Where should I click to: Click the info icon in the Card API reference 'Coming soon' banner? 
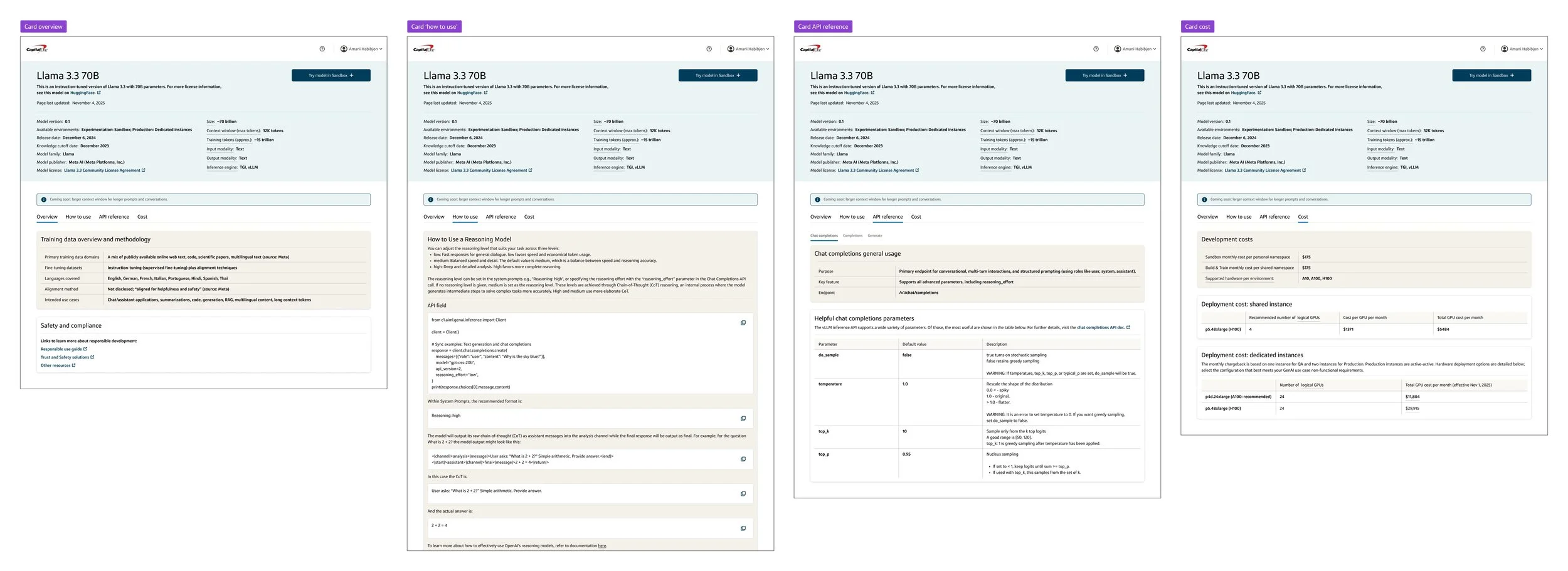pyautogui.click(x=817, y=200)
